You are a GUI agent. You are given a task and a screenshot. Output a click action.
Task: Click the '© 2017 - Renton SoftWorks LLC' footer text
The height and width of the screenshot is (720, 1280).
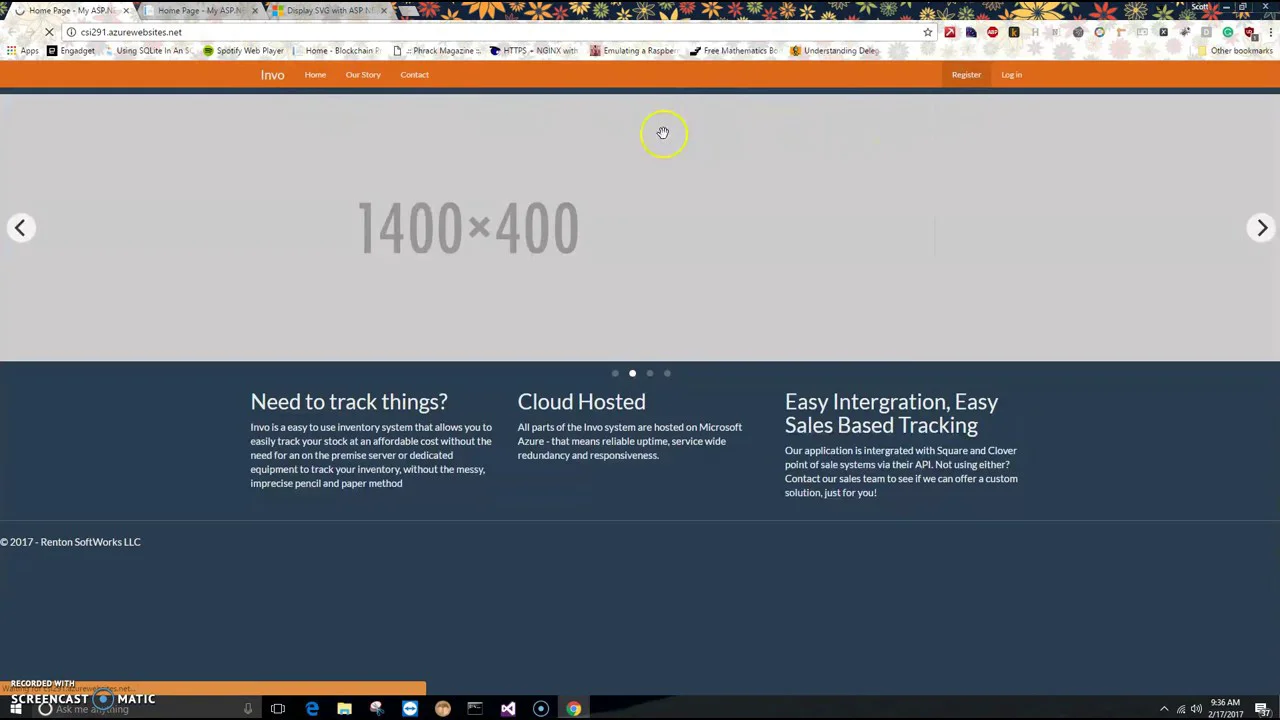[x=70, y=542]
